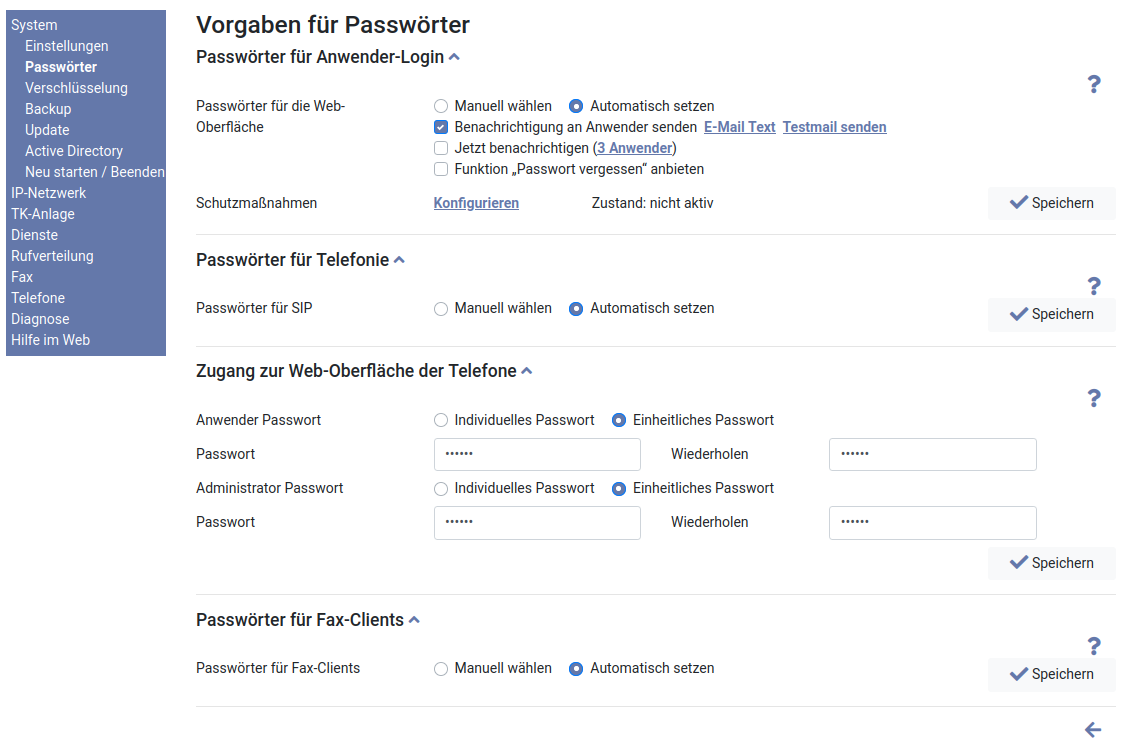This screenshot has height=745, width=1126.
Task: Choose Individuelles Passwort for Anwender Passwort
Action: coord(441,420)
